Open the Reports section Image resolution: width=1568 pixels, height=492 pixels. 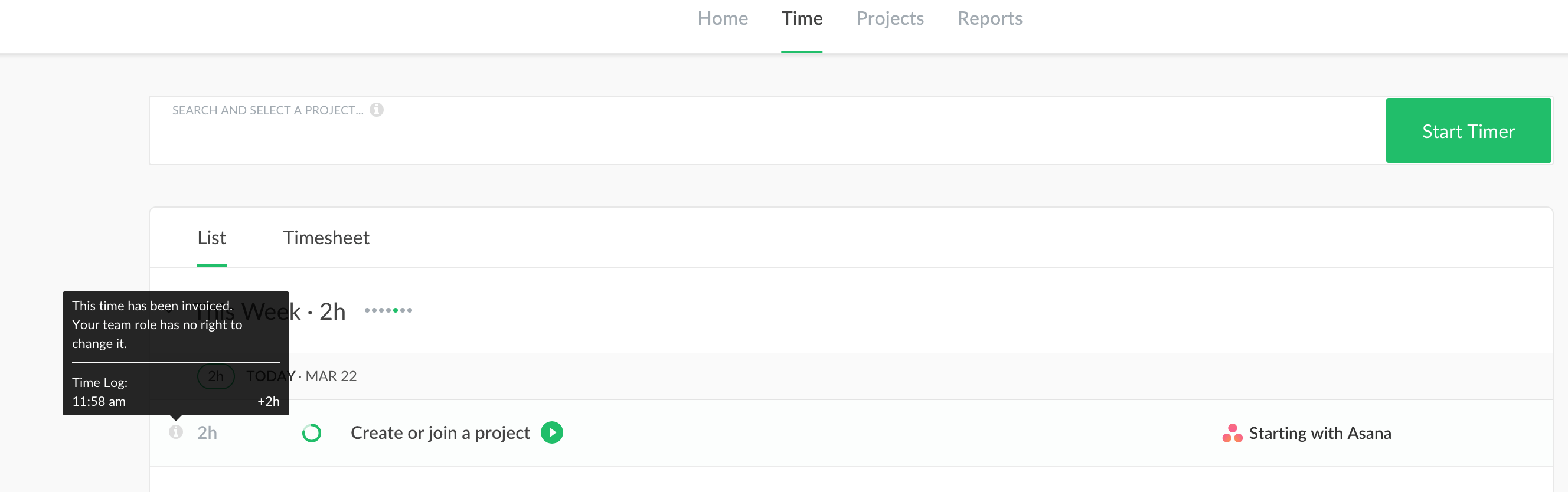coord(989,19)
